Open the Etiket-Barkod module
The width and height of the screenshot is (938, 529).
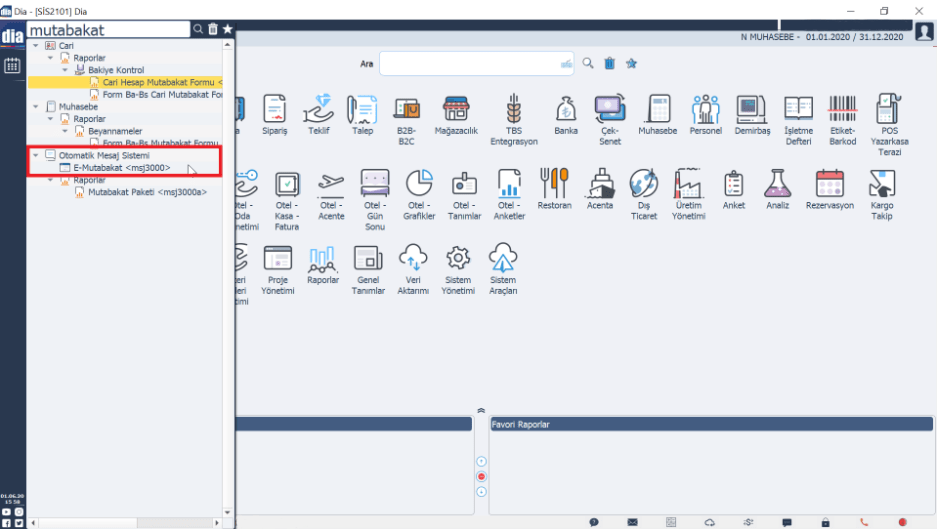[842, 110]
